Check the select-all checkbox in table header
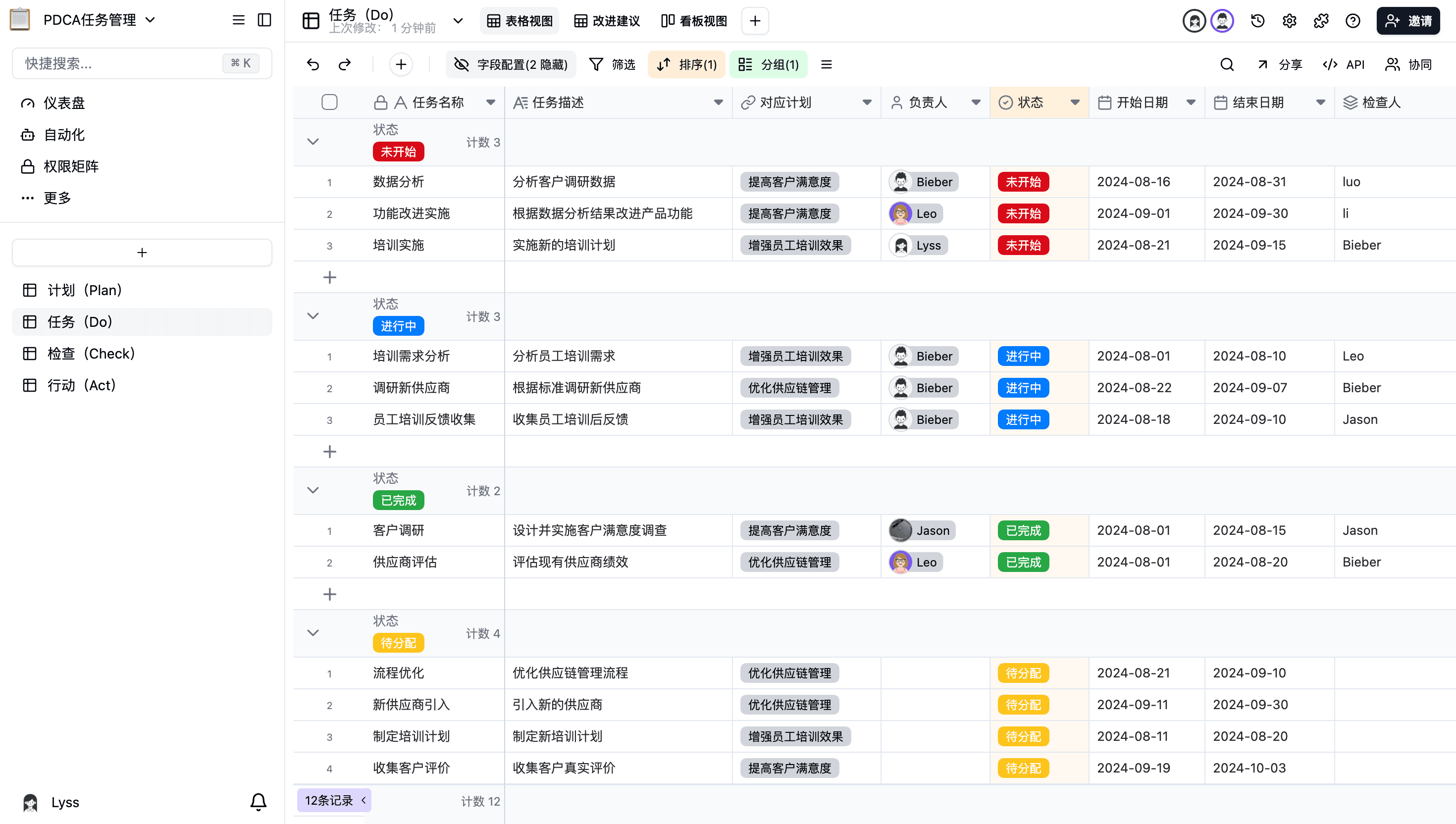 point(330,102)
